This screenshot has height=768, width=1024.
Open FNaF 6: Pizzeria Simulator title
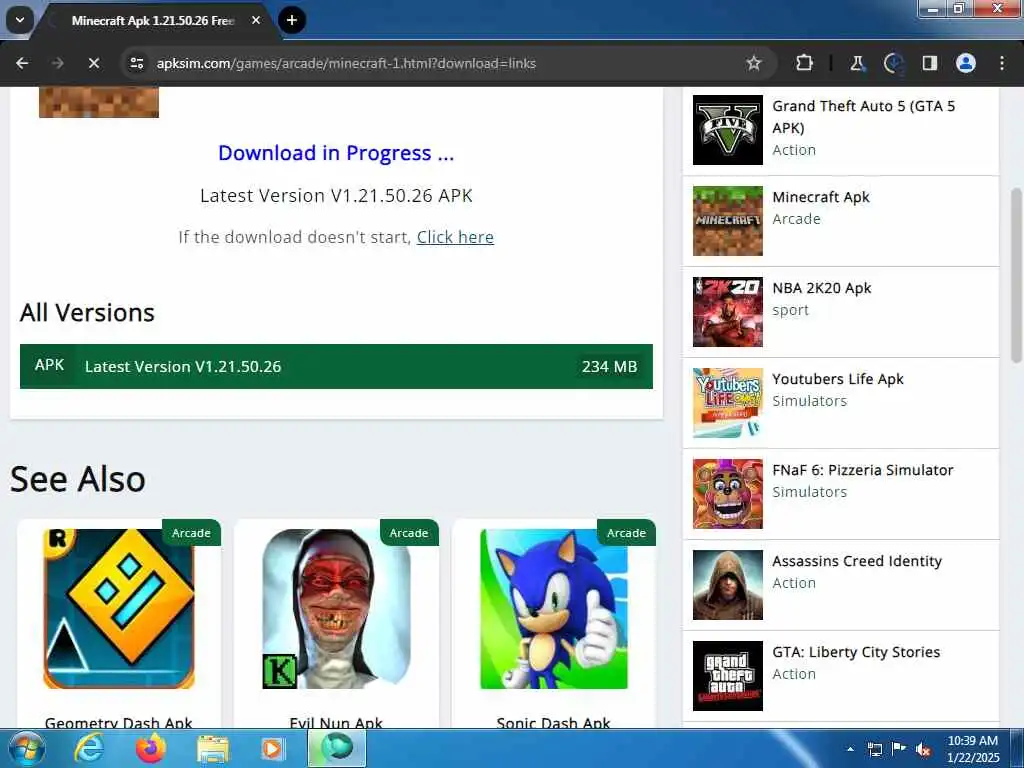click(x=863, y=470)
